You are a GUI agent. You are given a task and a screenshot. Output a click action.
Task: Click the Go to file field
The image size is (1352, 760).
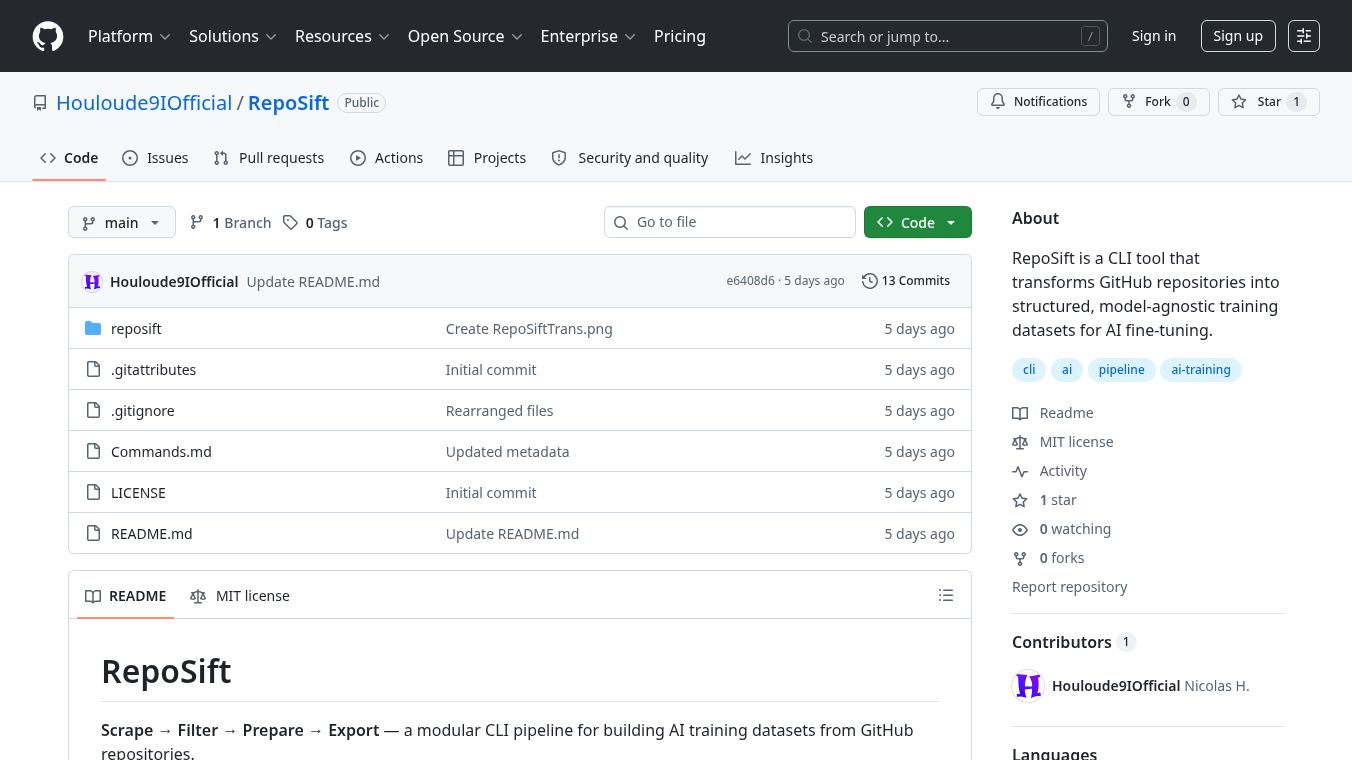point(730,222)
